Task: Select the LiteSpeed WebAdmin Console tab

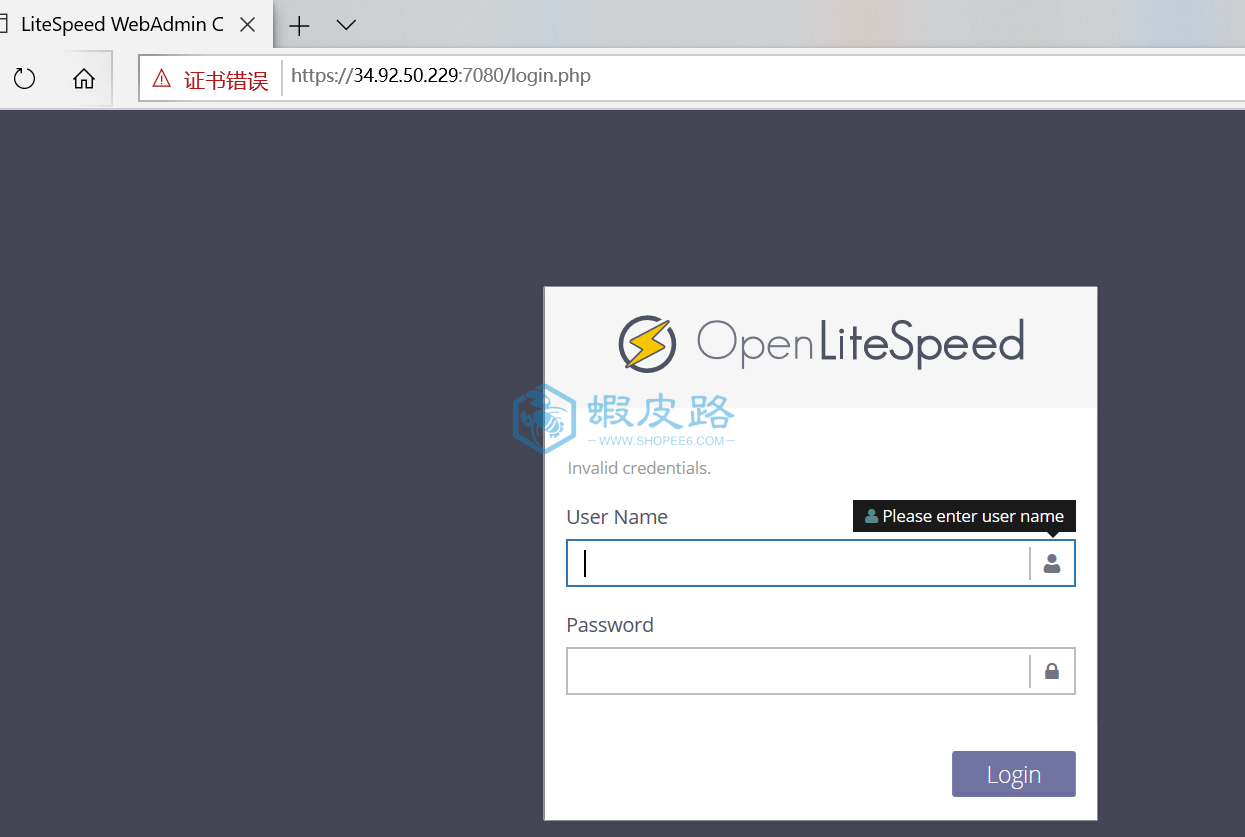Action: 136,24
